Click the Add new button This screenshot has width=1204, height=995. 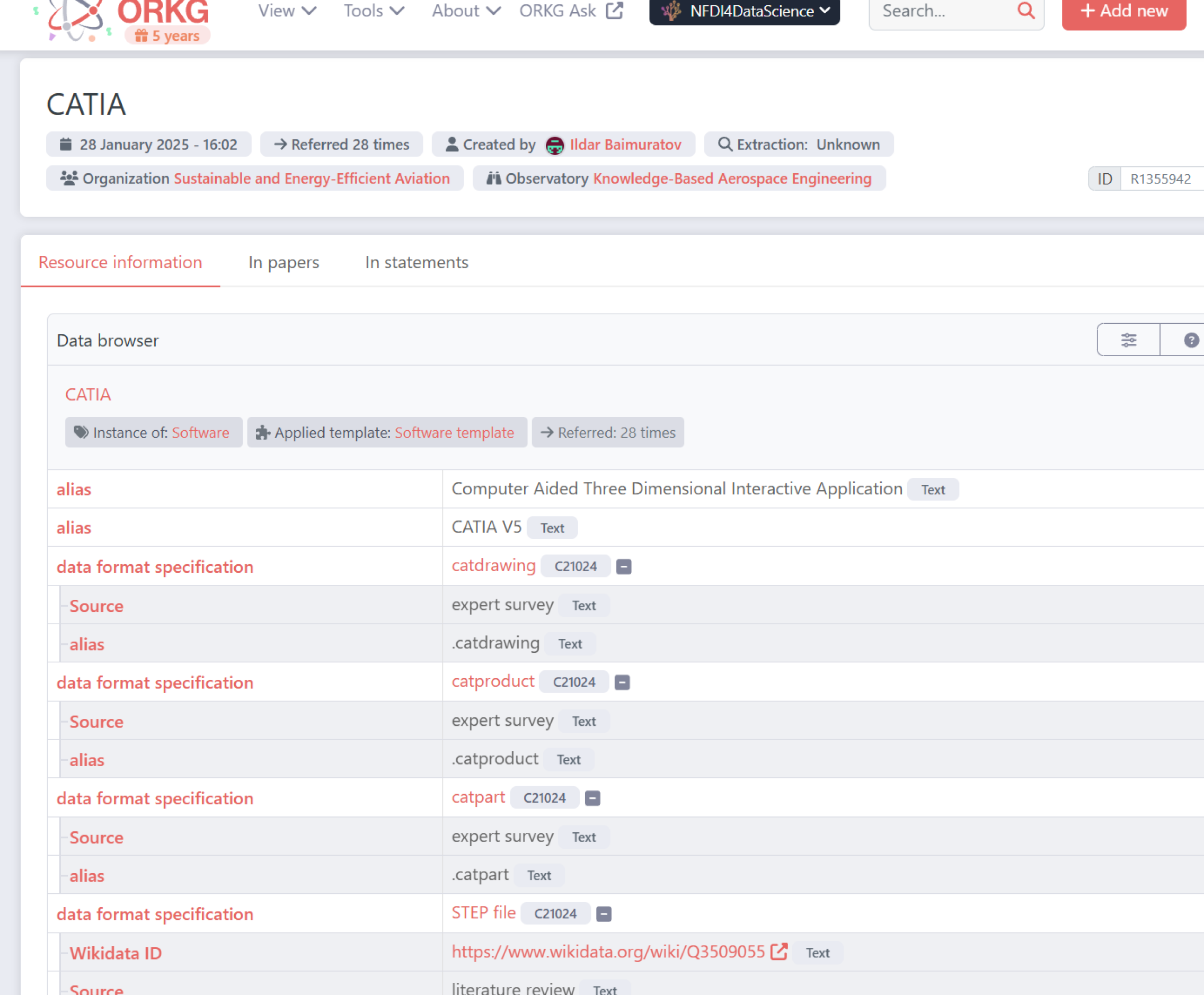1123,11
